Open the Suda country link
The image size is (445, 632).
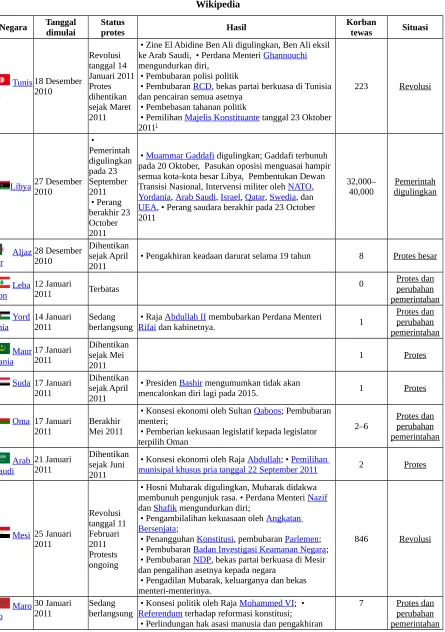(21, 383)
